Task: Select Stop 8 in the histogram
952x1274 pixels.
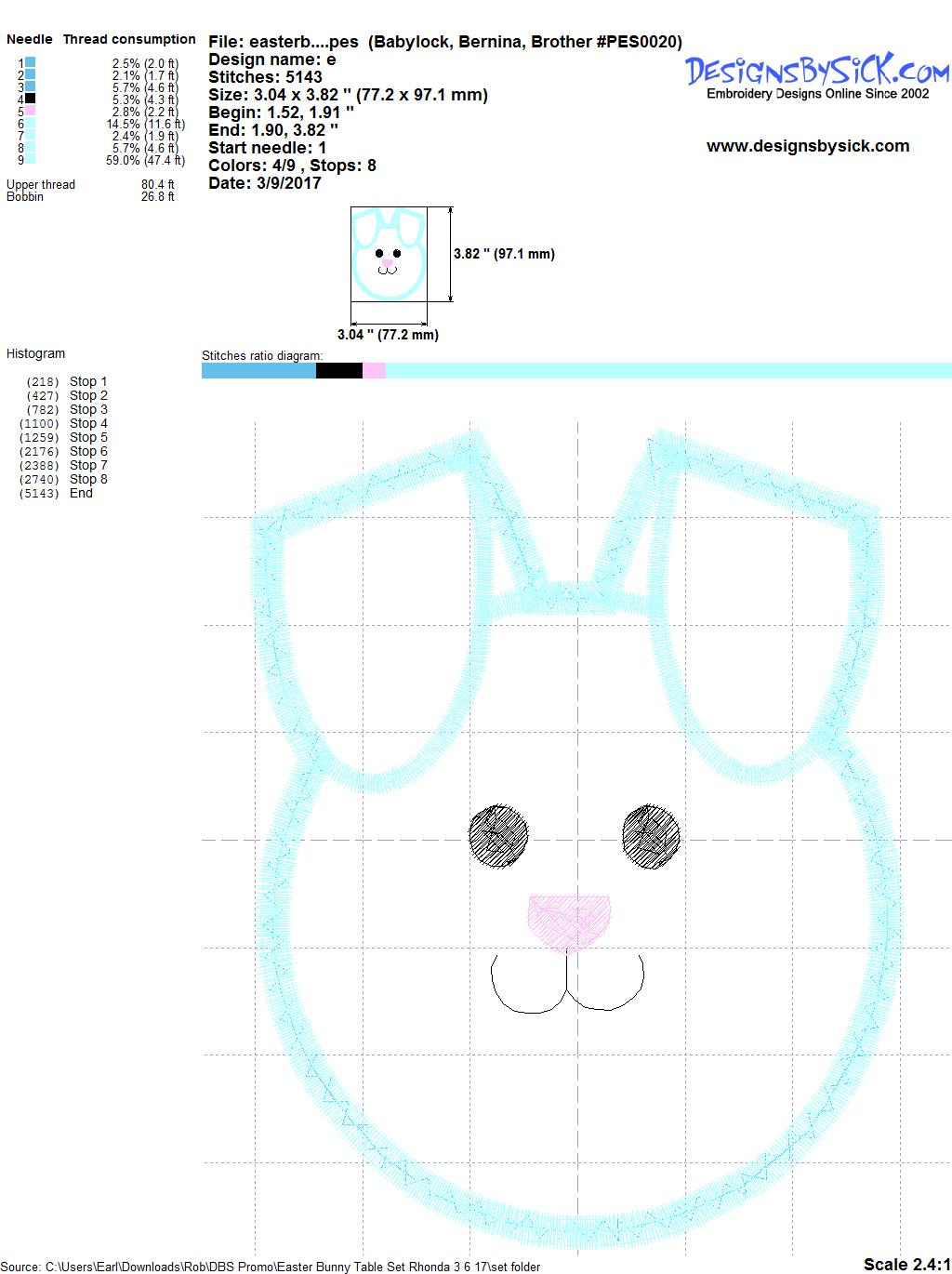Action: tap(88, 479)
